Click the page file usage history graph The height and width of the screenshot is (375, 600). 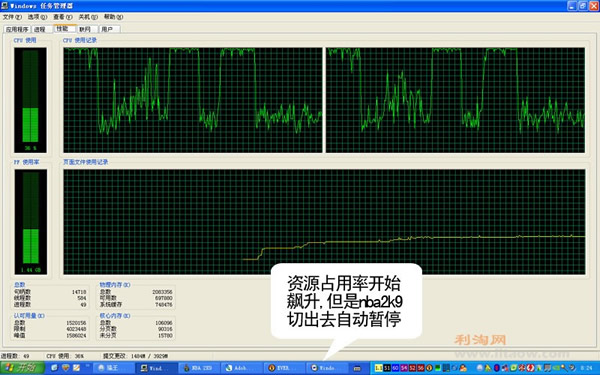tap(324, 222)
